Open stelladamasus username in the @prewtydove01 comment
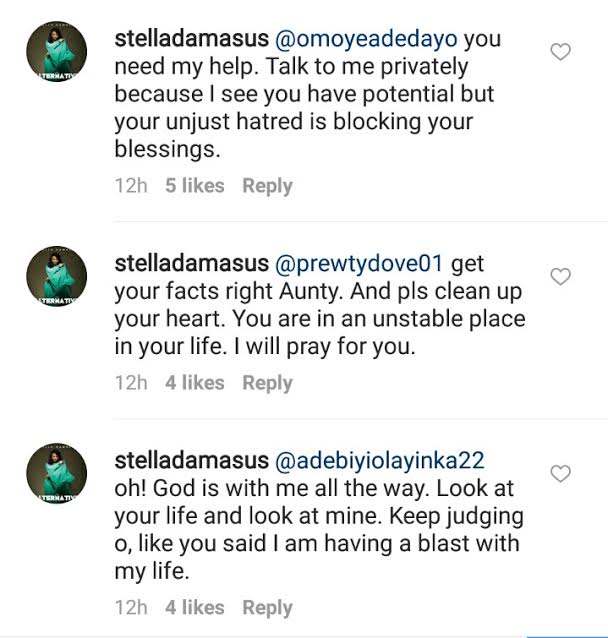This screenshot has height=638, width=608. point(191,265)
